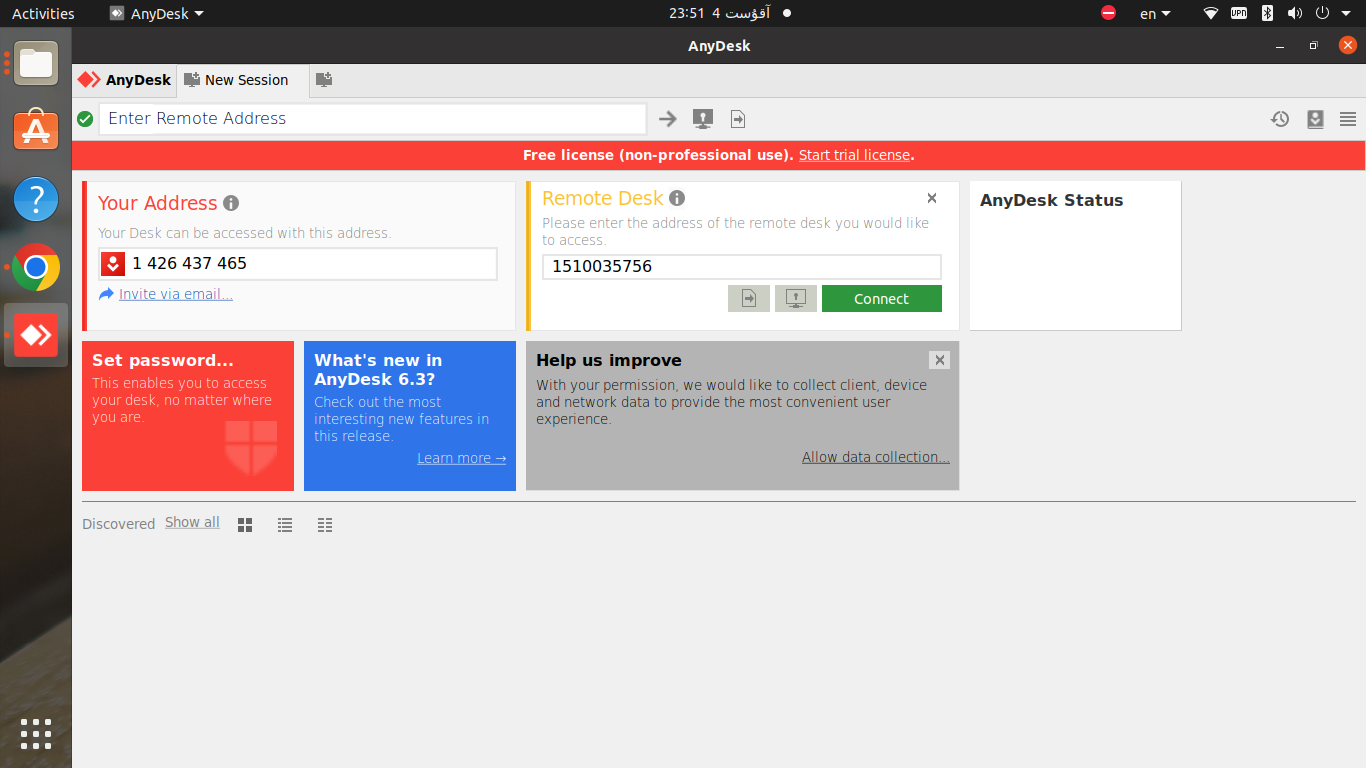Switch Discovered to details view

[x=324, y=525]
